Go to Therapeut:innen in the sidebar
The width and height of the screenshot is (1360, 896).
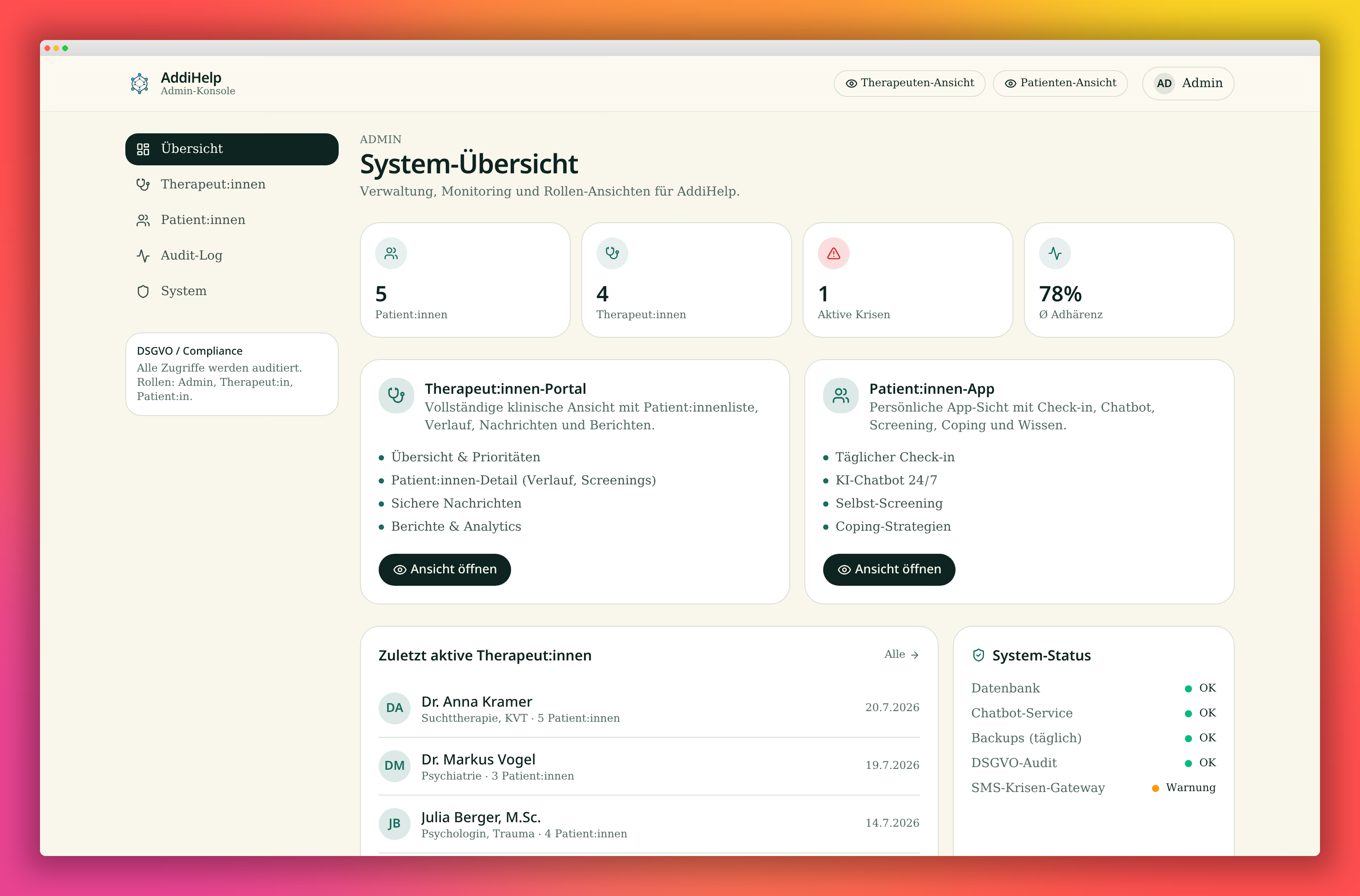pos(232,184)
